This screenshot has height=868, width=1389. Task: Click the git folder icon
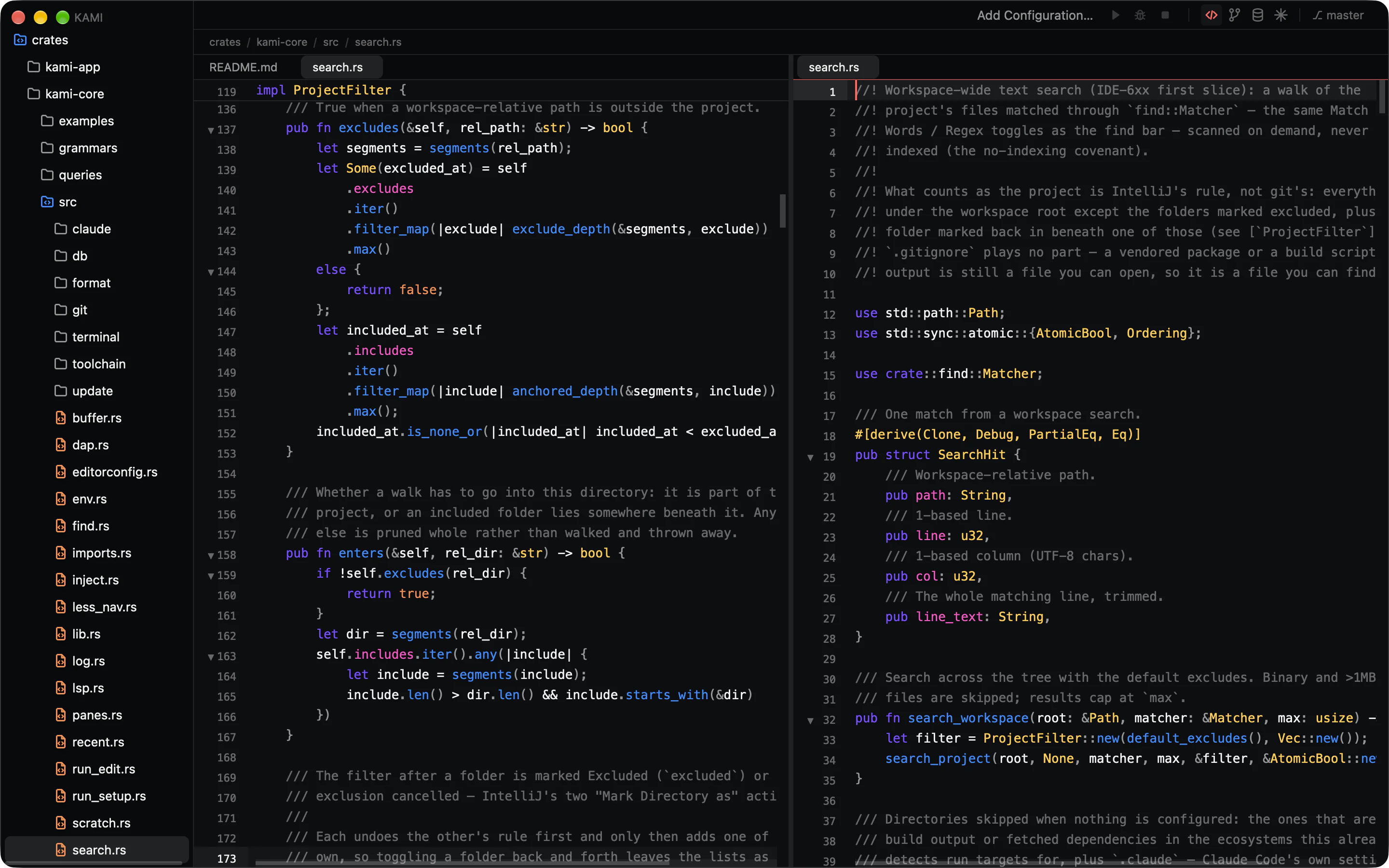tap(60, 310)
